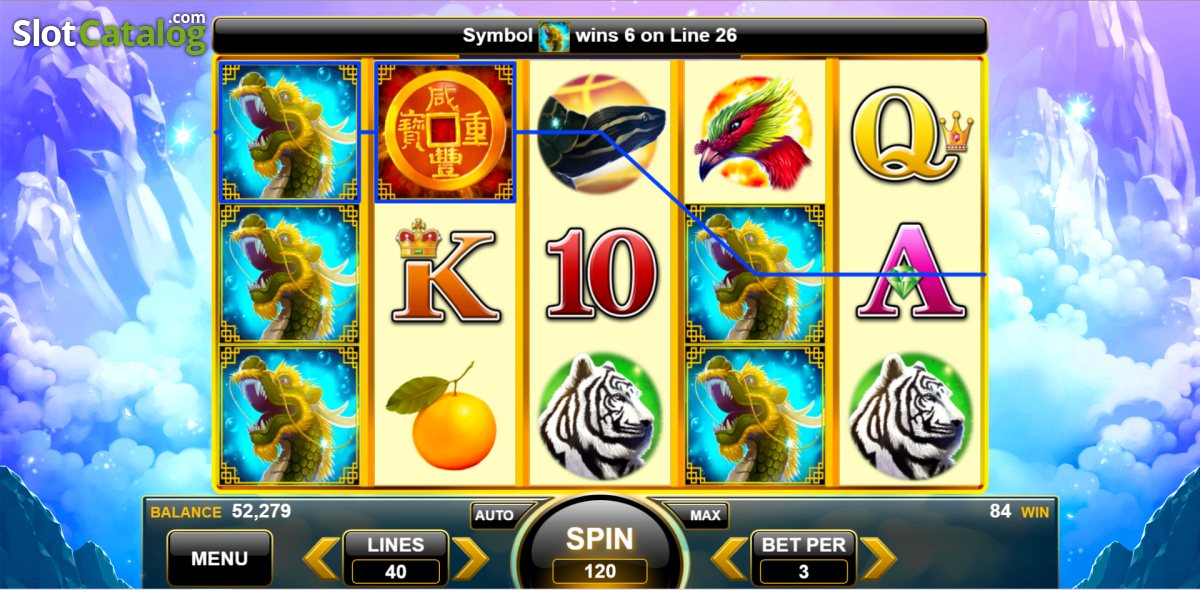Click the black turtle symbol
The width and height of the screenshot is (1200, 590).
click(599, 132)
